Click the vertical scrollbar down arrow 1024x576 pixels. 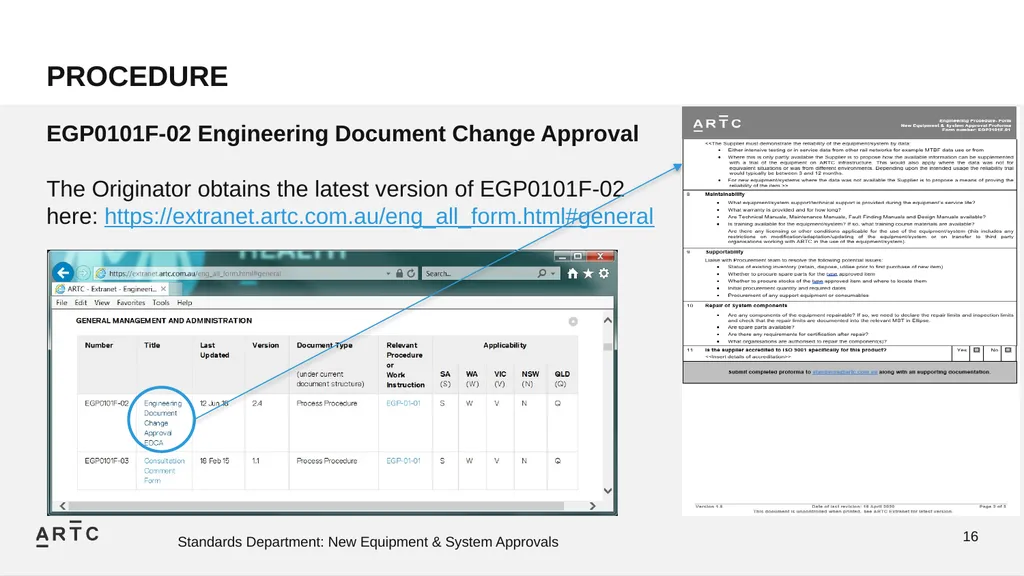[607, 491]
